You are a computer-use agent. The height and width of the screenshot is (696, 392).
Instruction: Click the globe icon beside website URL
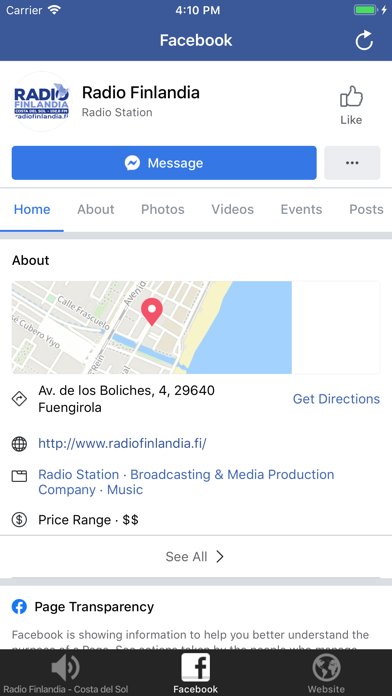19,444
